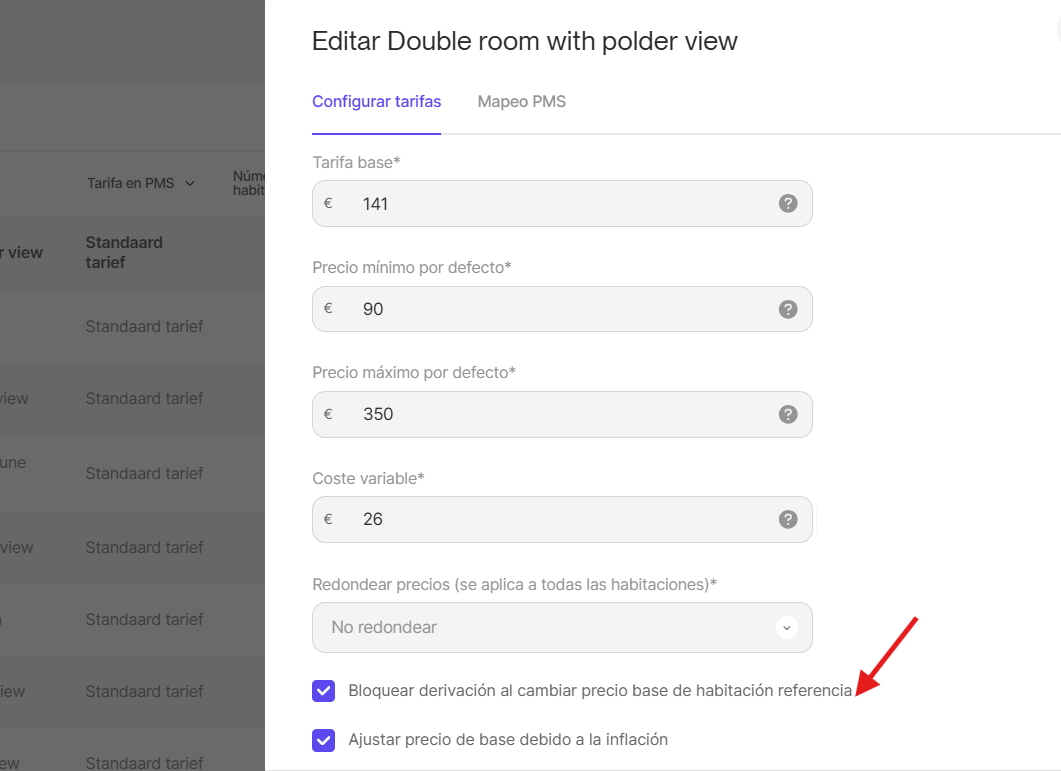Click the help icon in Tarifa base field
The height and width of the screenshot is (771, 1061).
788,204
